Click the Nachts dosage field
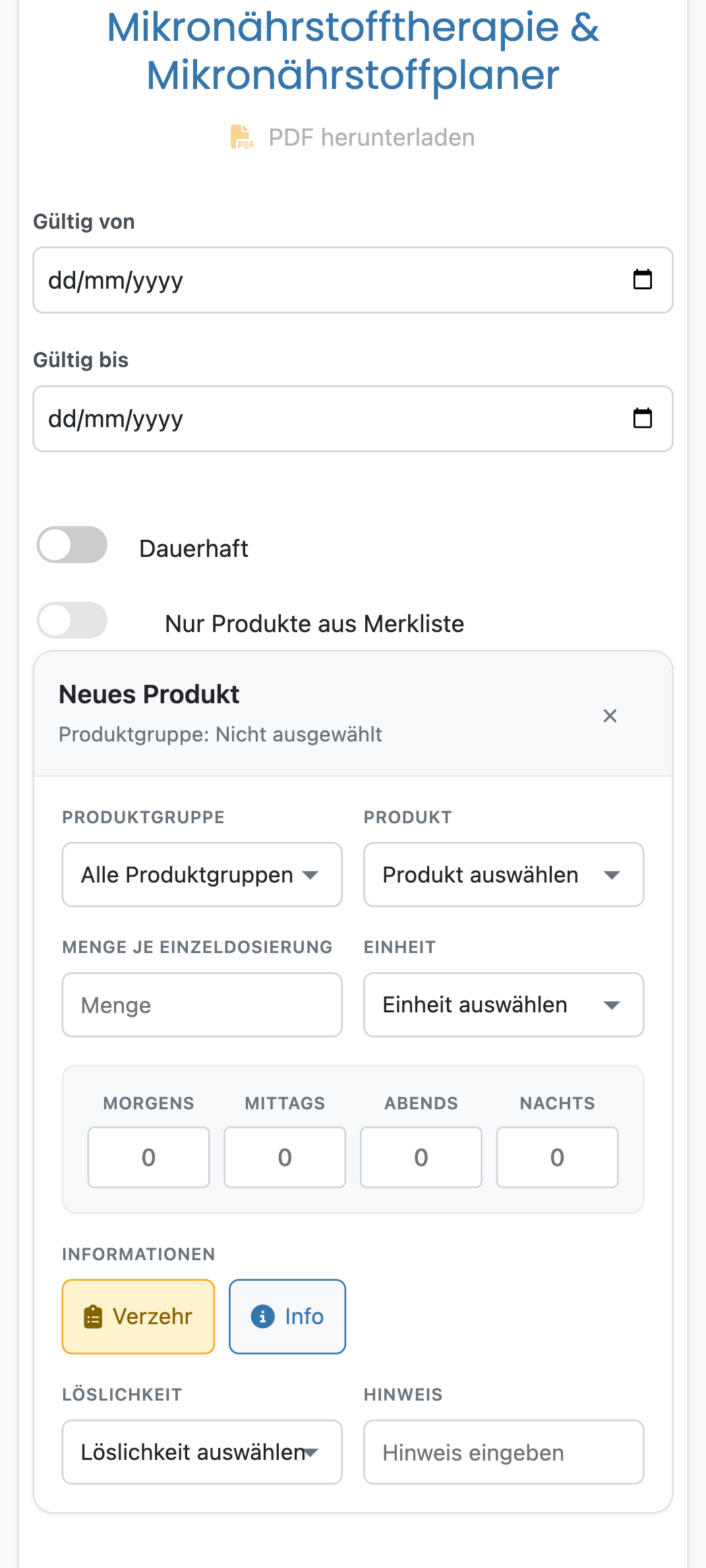The image size is (706, 1568). tap(557, 1157)
